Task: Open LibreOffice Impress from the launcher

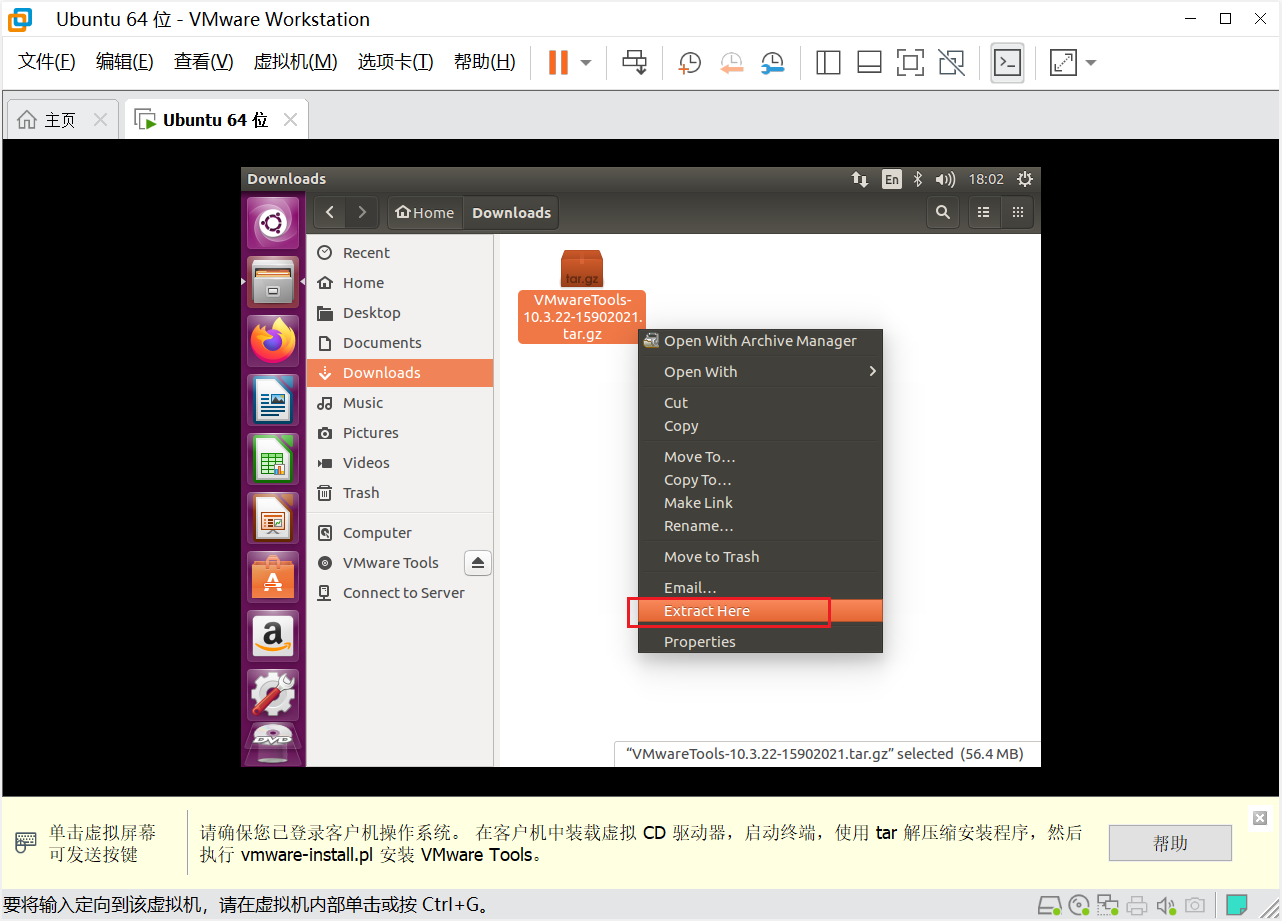Action: (x=273, y=519)
